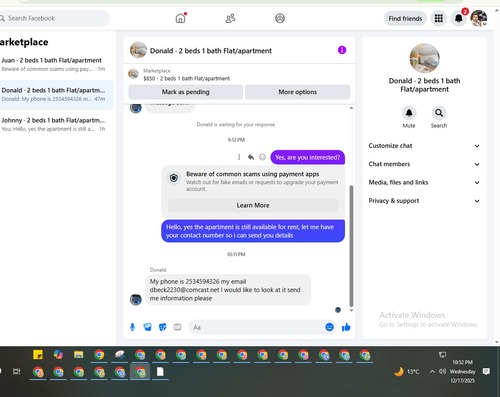The height and width of the screenshot is (397, 500).
Task: Click Donald's avatar beside his phone message
Action: click(x=136, y=299)
